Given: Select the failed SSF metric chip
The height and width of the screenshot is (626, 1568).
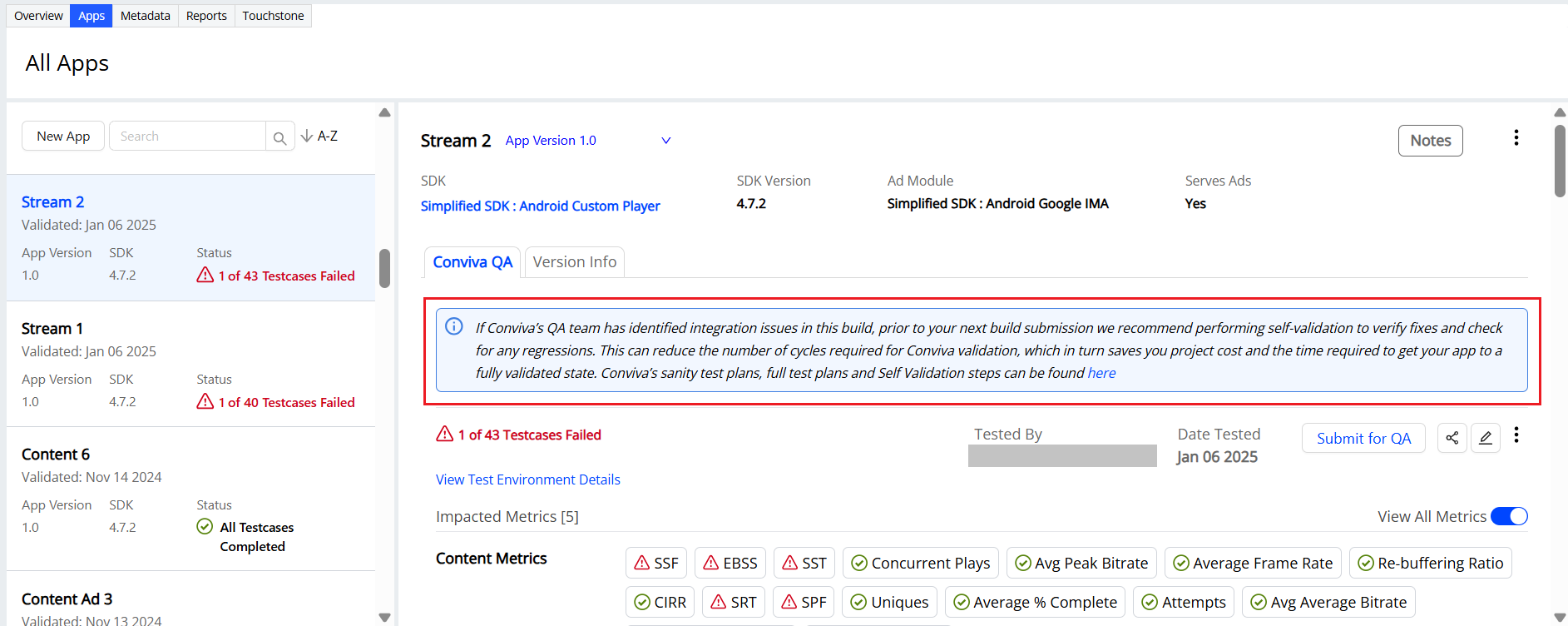Looking at the screenshot, I should [655, 564].
